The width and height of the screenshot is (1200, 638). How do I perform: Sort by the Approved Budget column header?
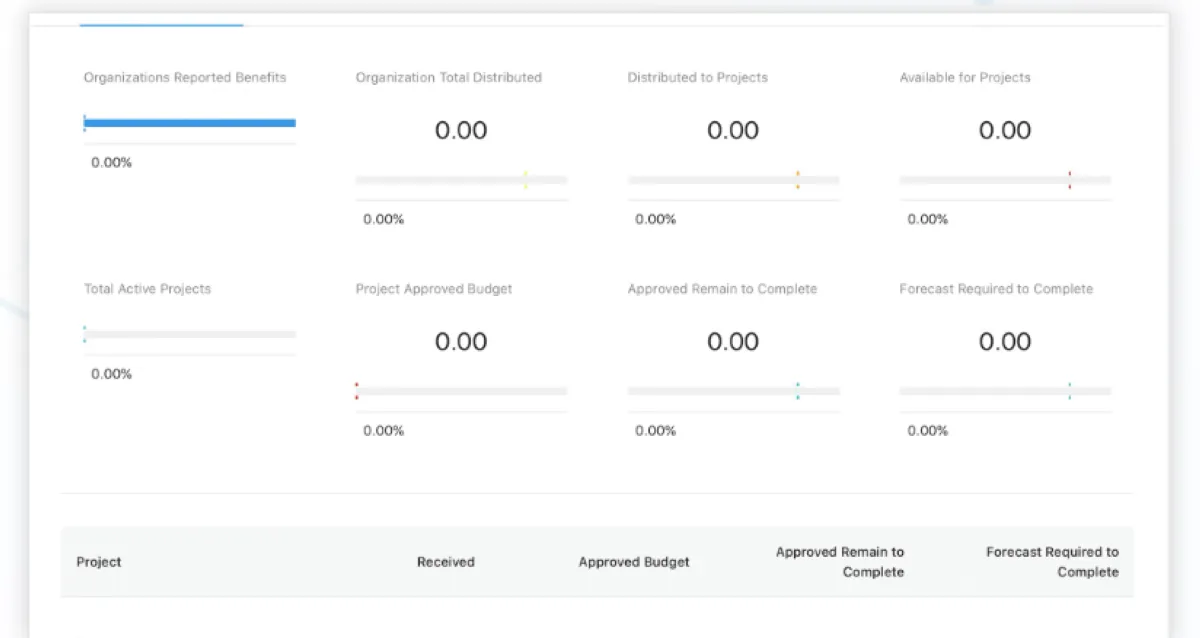634,562
